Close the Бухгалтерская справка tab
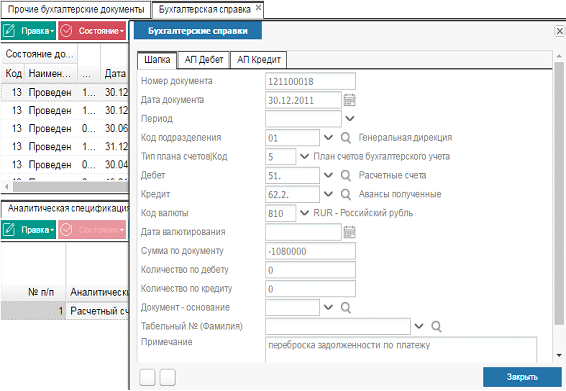Screen dimensions: 566x391 (x=258, y=8)
